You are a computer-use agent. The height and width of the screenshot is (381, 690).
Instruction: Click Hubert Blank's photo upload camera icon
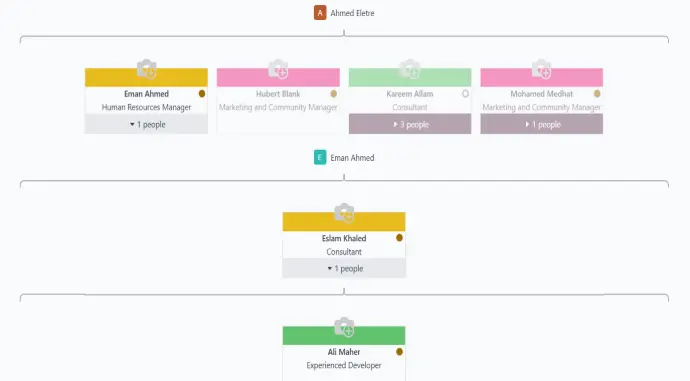[x=278, y=69]
